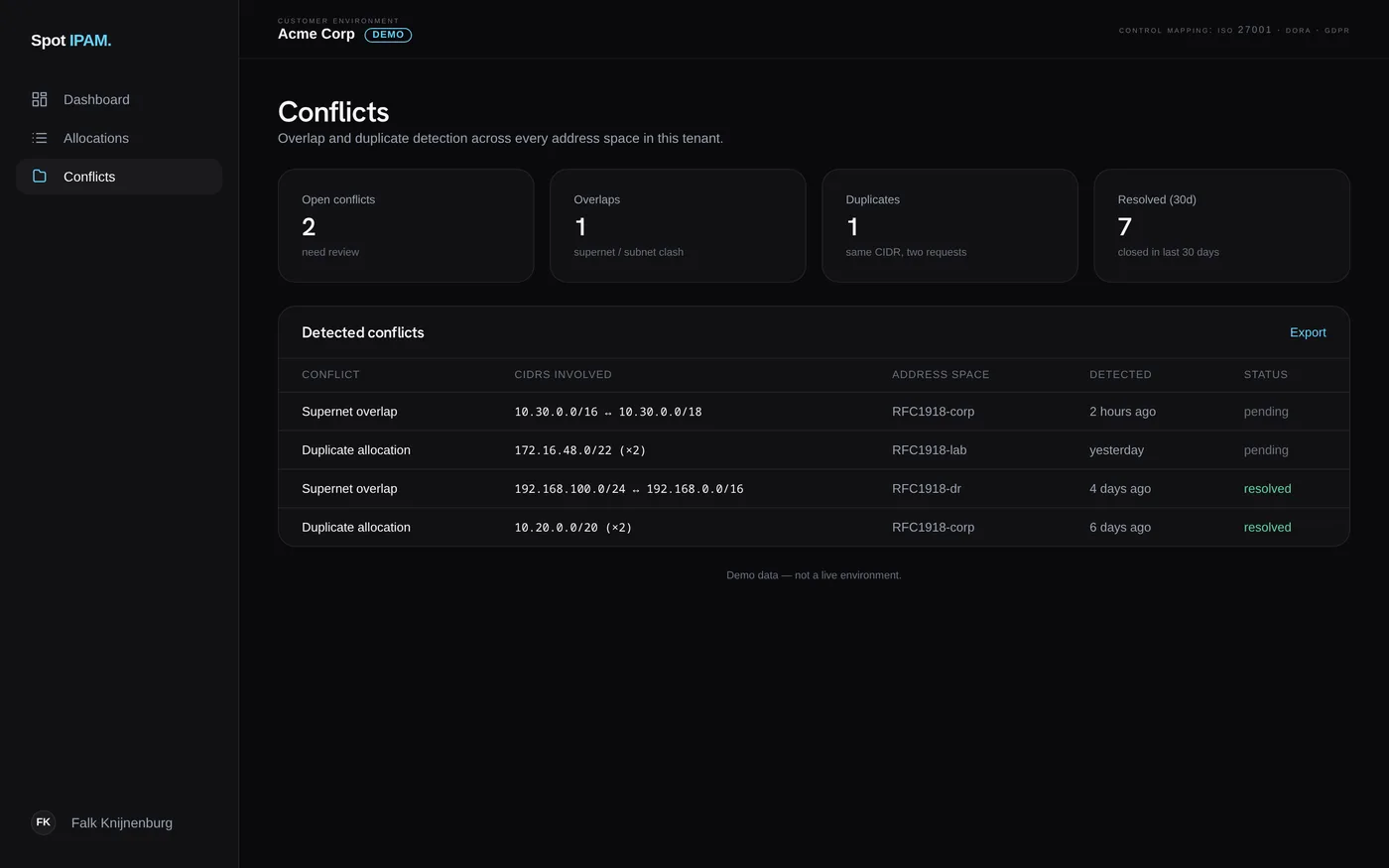Click the ADDRESS SPACE column header

941,375
